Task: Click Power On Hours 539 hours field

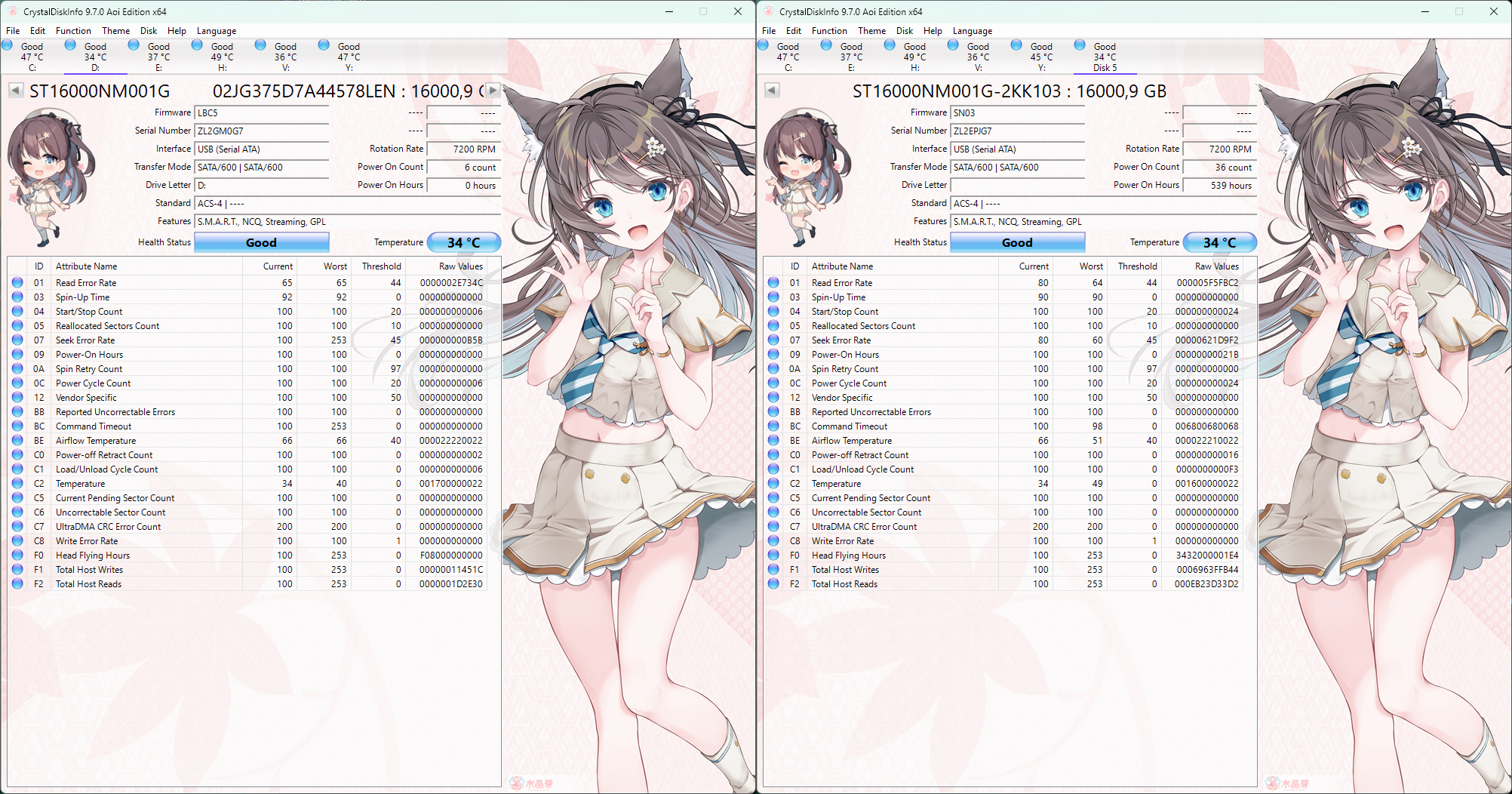Action: click(1220, 186)
